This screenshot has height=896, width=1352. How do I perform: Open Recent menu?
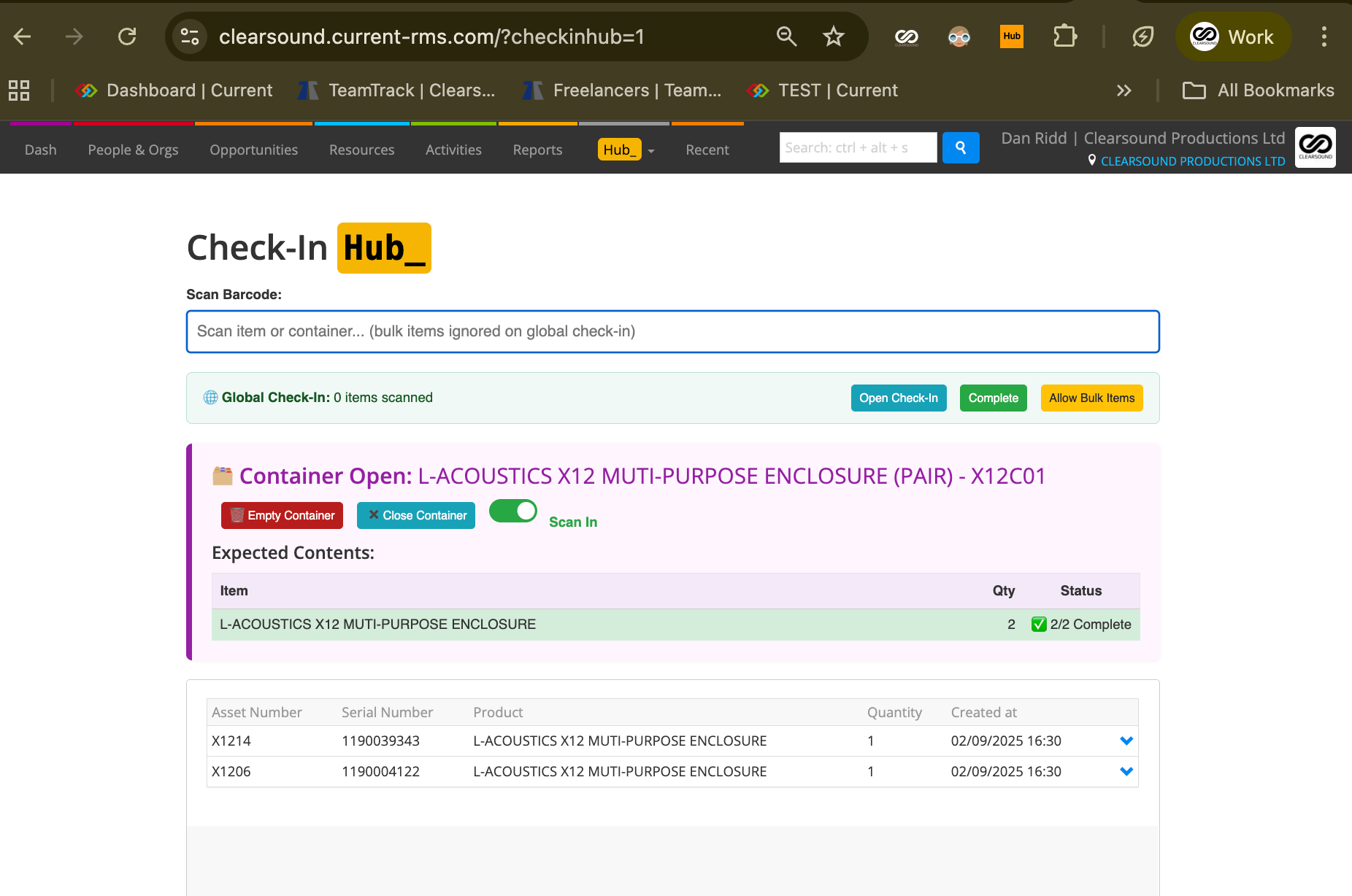click(707, 150)
